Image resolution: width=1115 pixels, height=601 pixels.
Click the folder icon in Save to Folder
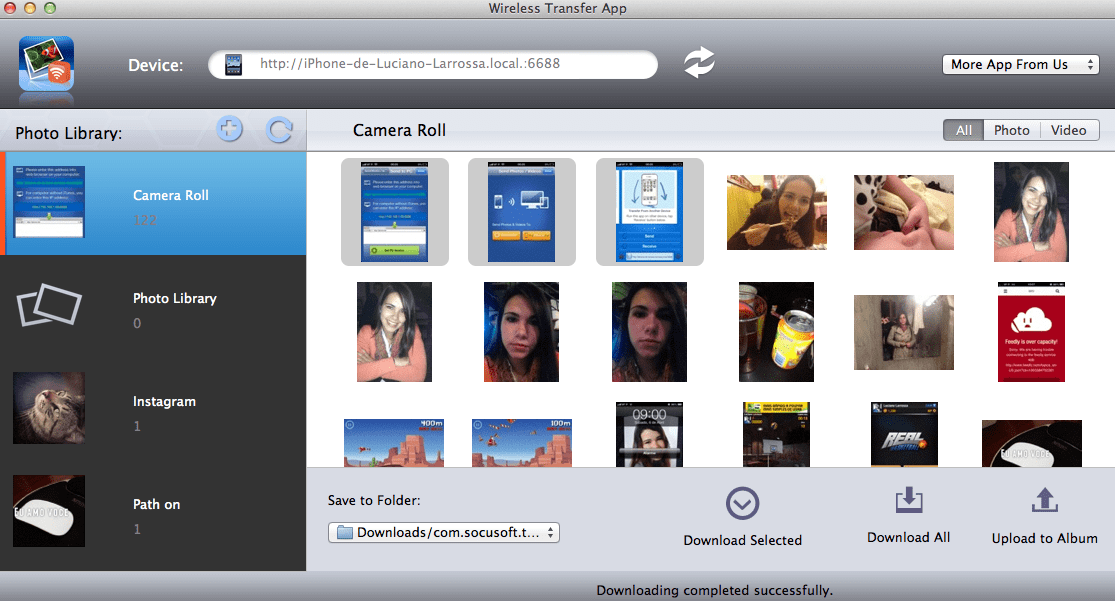[x=345, y=533]
